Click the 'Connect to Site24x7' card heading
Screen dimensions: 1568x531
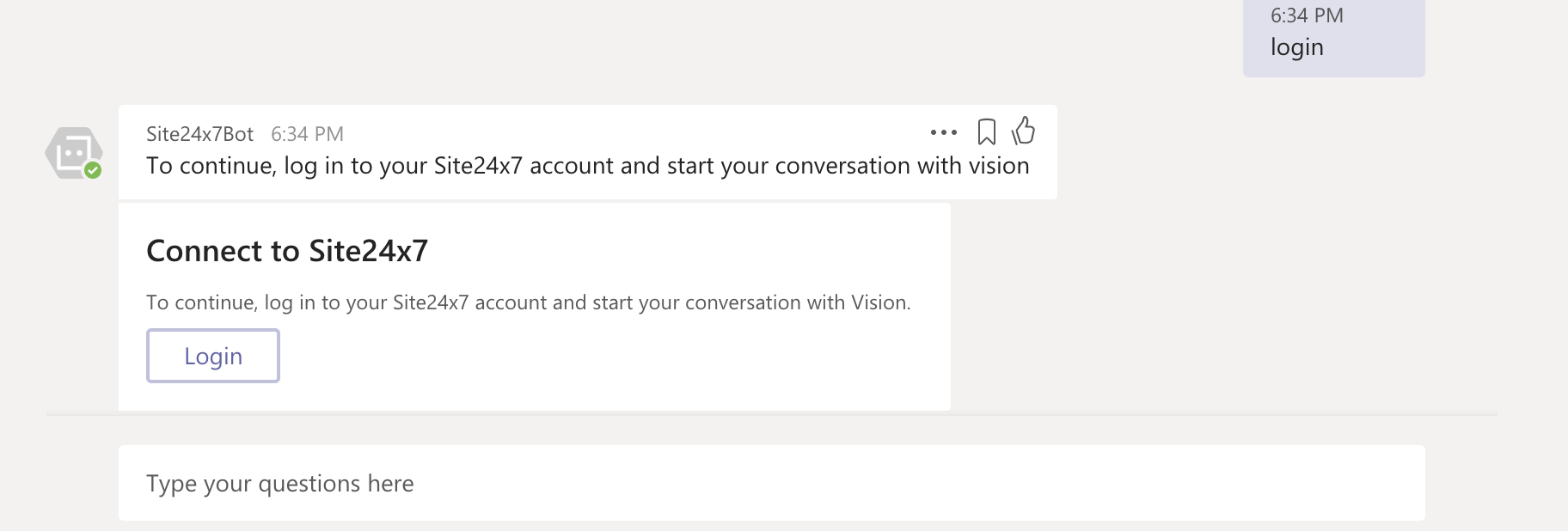(287, 251)
